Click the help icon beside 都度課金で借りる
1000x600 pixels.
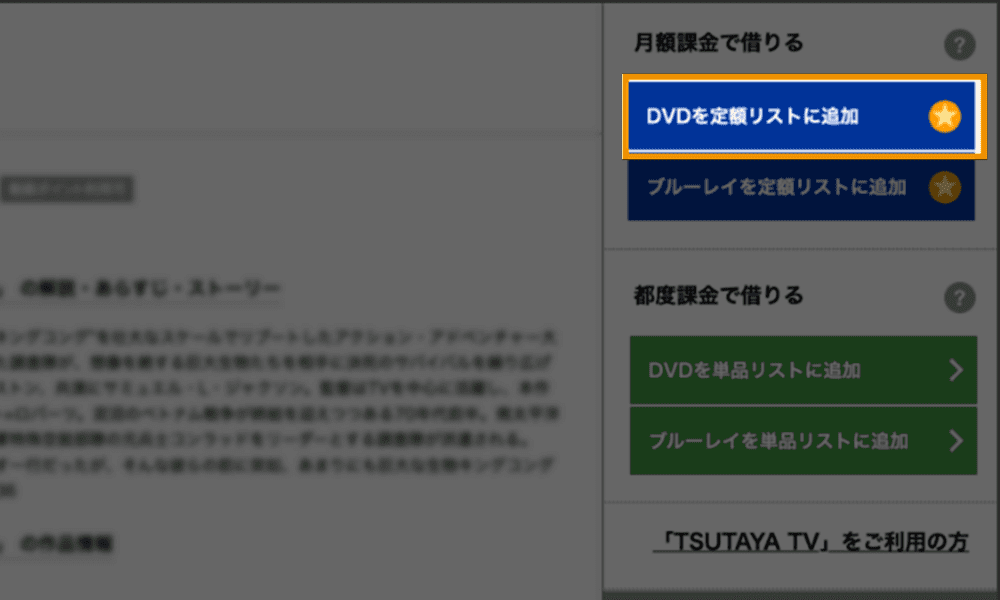pos(959,298)
